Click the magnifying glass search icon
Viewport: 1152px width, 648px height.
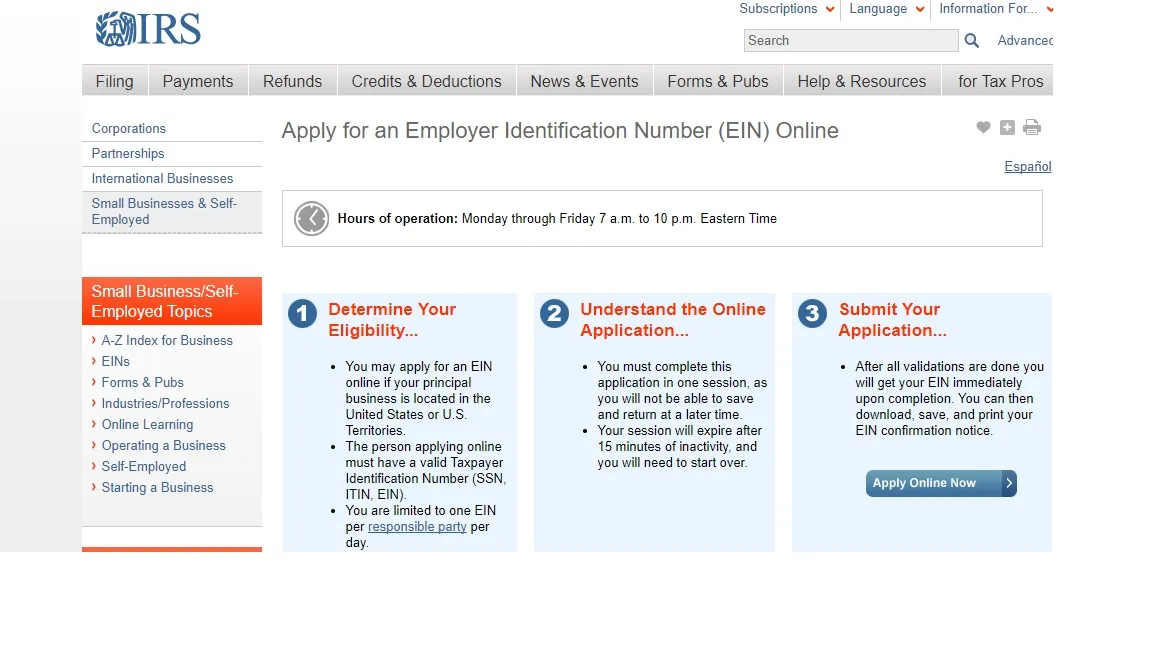point(971,40)
